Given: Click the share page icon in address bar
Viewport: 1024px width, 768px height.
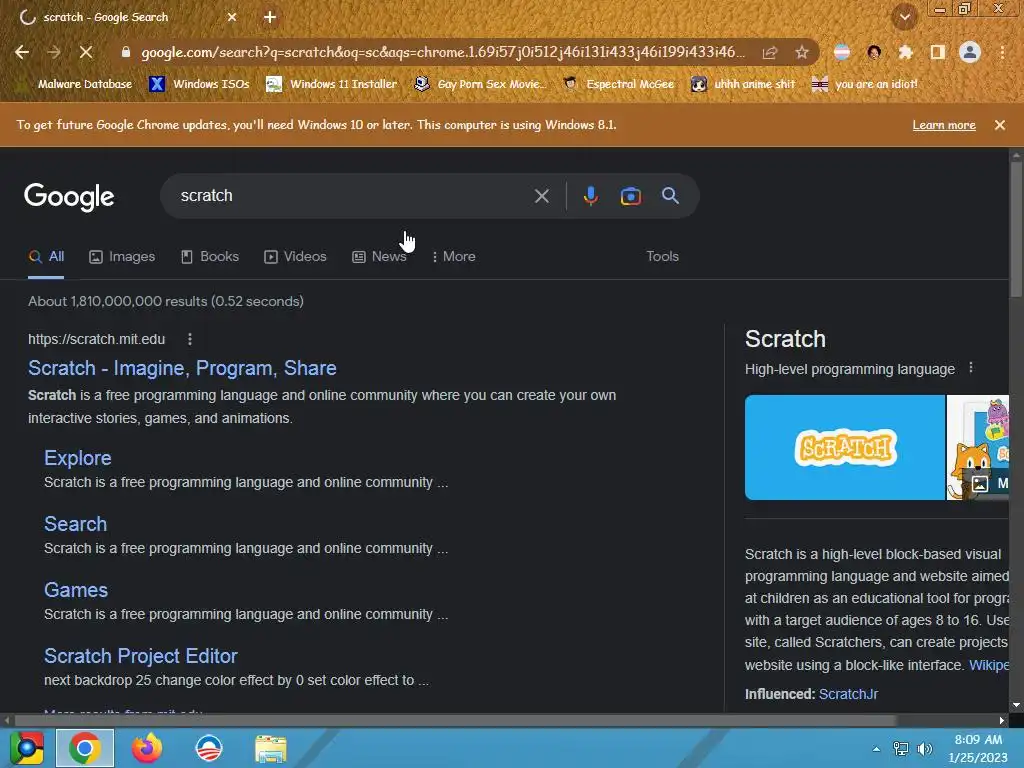Looking at the screenshot, I should [770, 52].
